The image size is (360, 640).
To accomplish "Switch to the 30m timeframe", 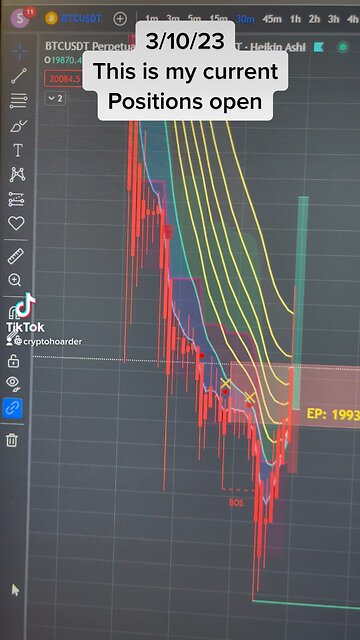I will 245,19.
